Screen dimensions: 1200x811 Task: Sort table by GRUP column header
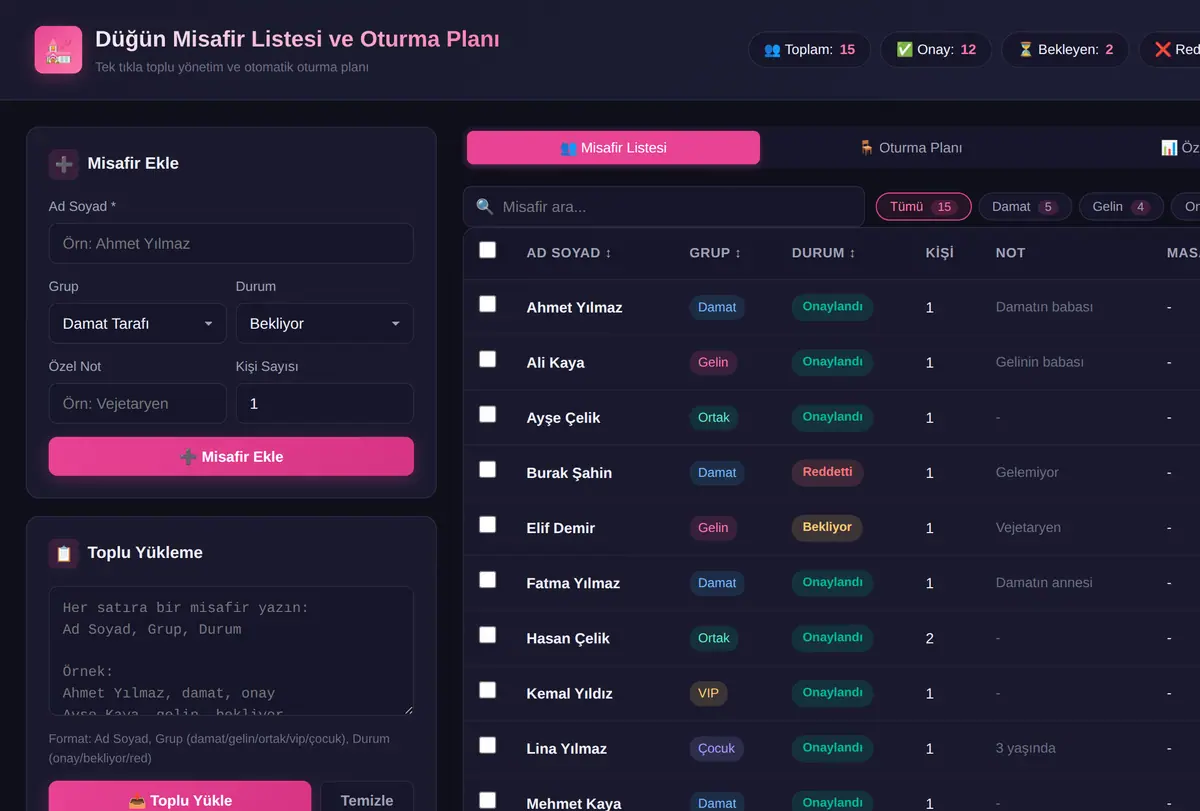715,253
